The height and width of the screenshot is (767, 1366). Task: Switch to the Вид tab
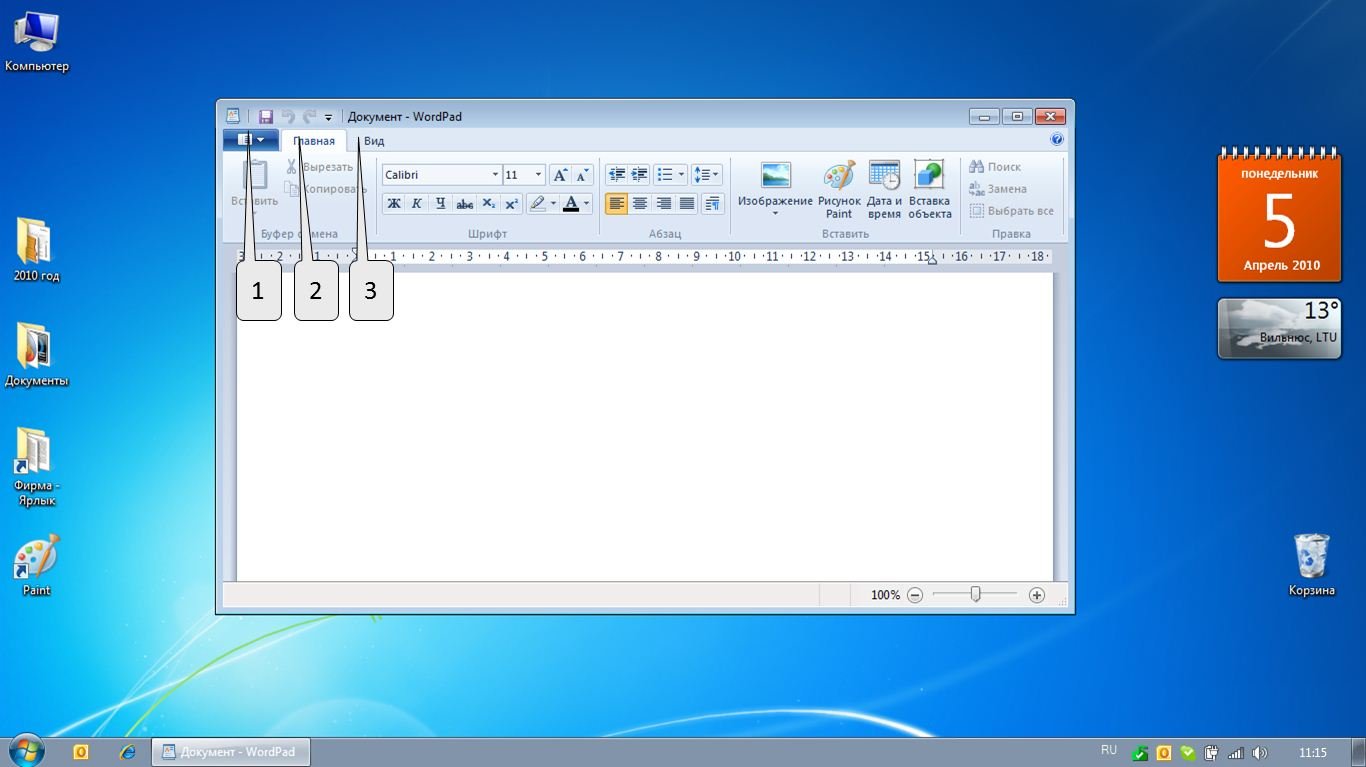click(374, 141)
